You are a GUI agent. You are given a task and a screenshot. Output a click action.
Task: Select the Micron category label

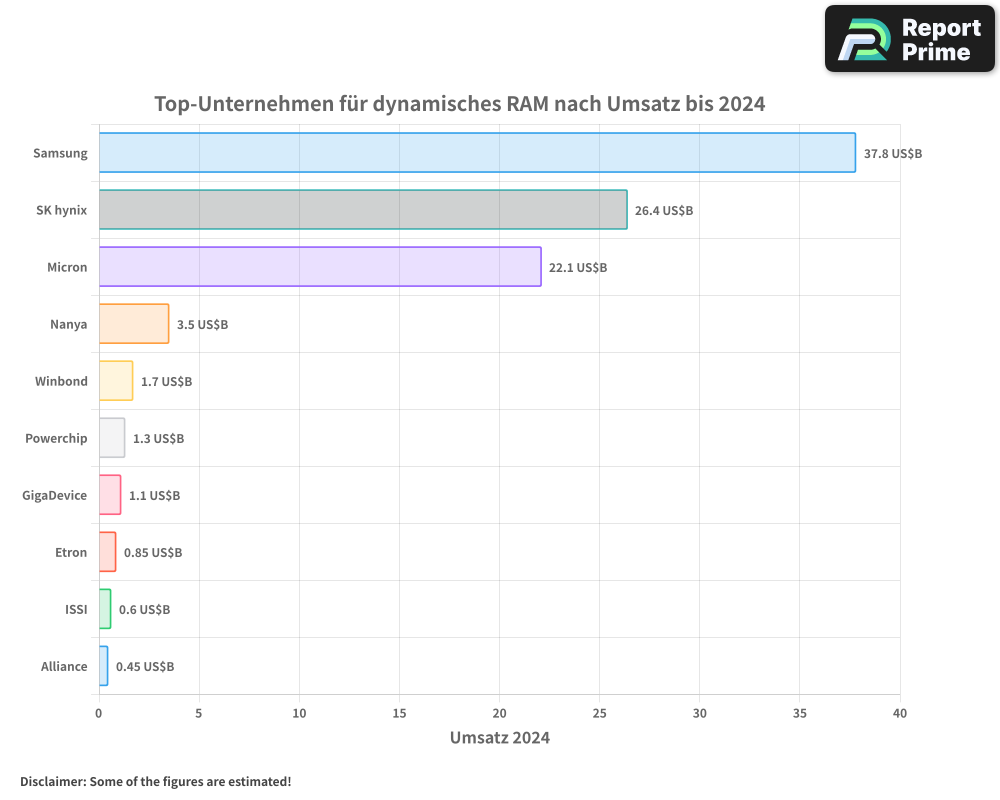pyautogui.click(x=66, y=267)
